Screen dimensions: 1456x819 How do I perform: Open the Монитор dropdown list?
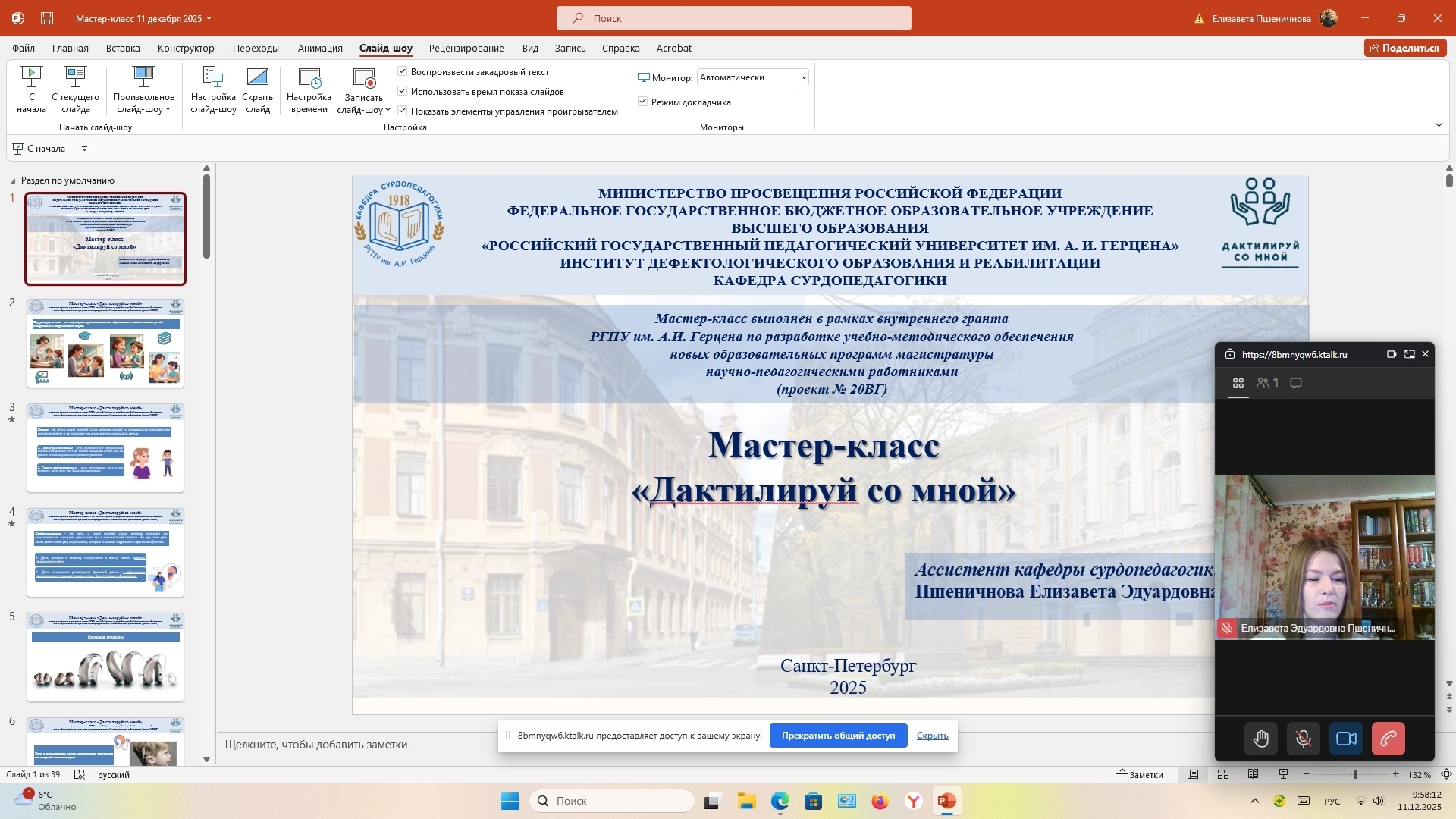click(803, 77)
